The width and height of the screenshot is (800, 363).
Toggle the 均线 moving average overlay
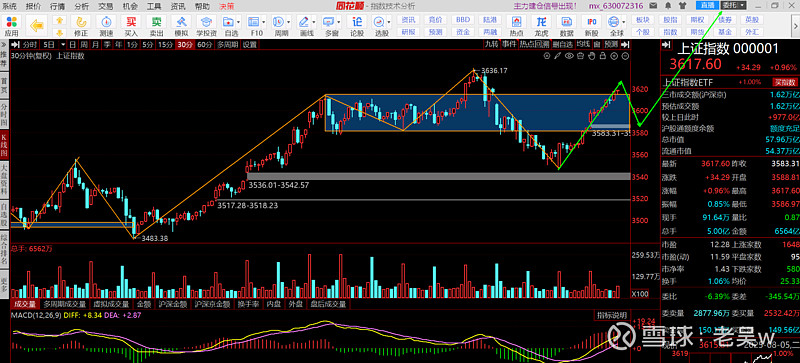pyautogui.click(x=584, y=44)
